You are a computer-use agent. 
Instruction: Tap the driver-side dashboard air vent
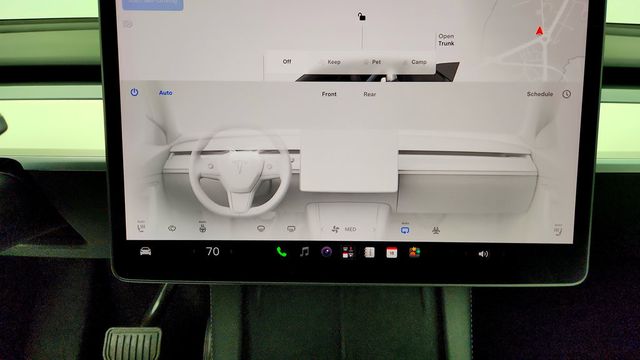point(235,152)
